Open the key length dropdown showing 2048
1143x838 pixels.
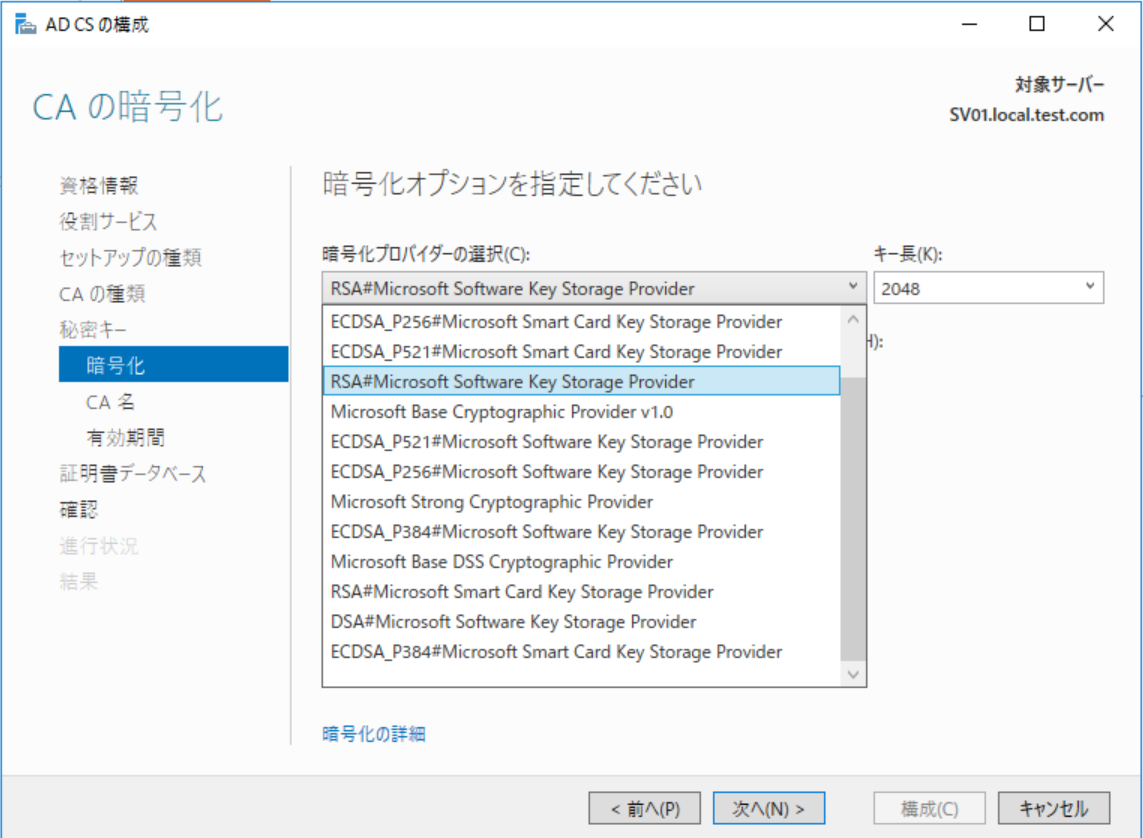point(988,288)
